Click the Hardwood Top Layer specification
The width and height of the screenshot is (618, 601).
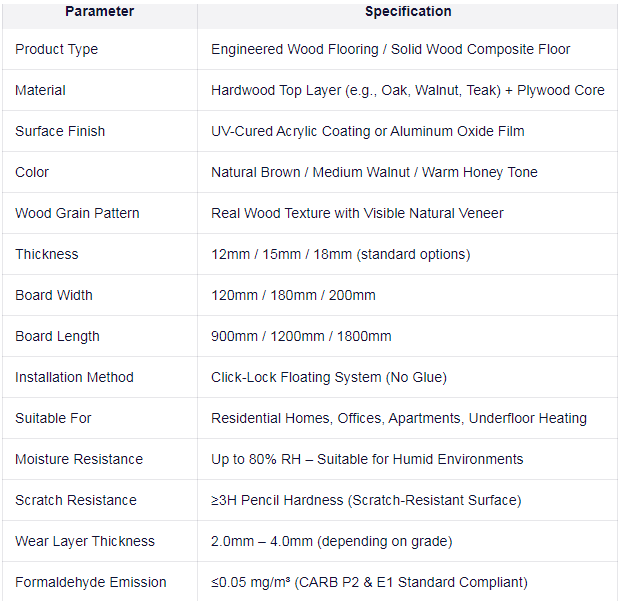click(x=408, y=90)
